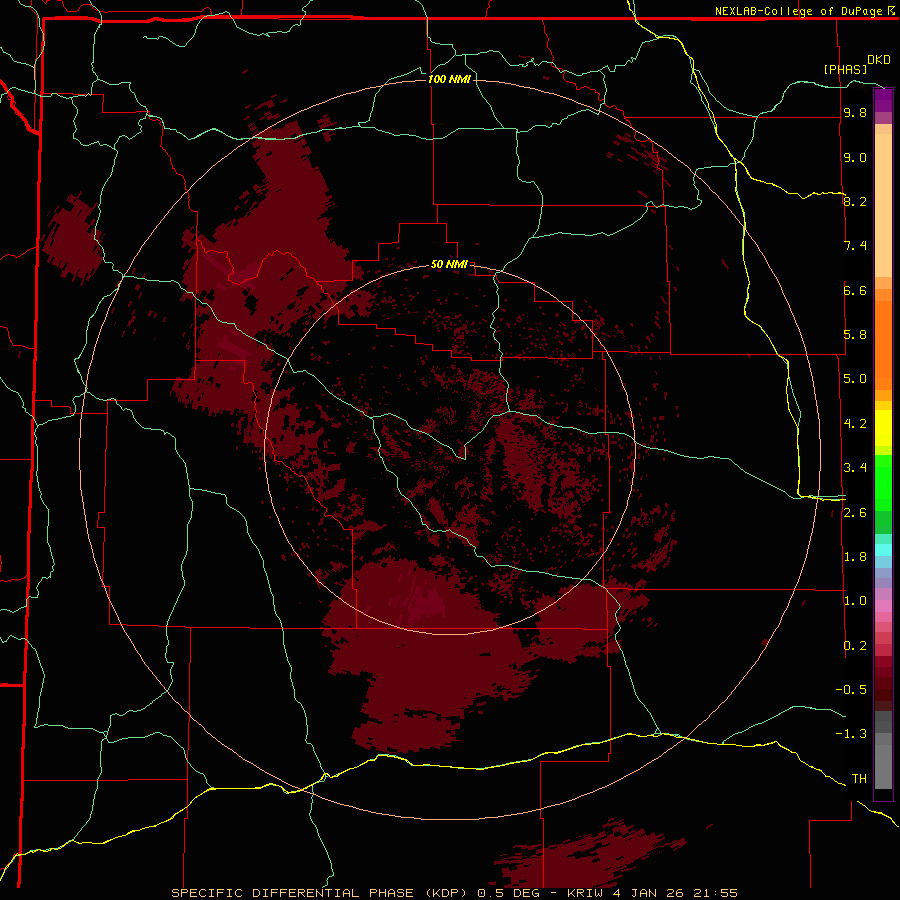Click the TH threshold label on the color scale
900x900 pixels.
pyautogui.click(x=859, y=779)
